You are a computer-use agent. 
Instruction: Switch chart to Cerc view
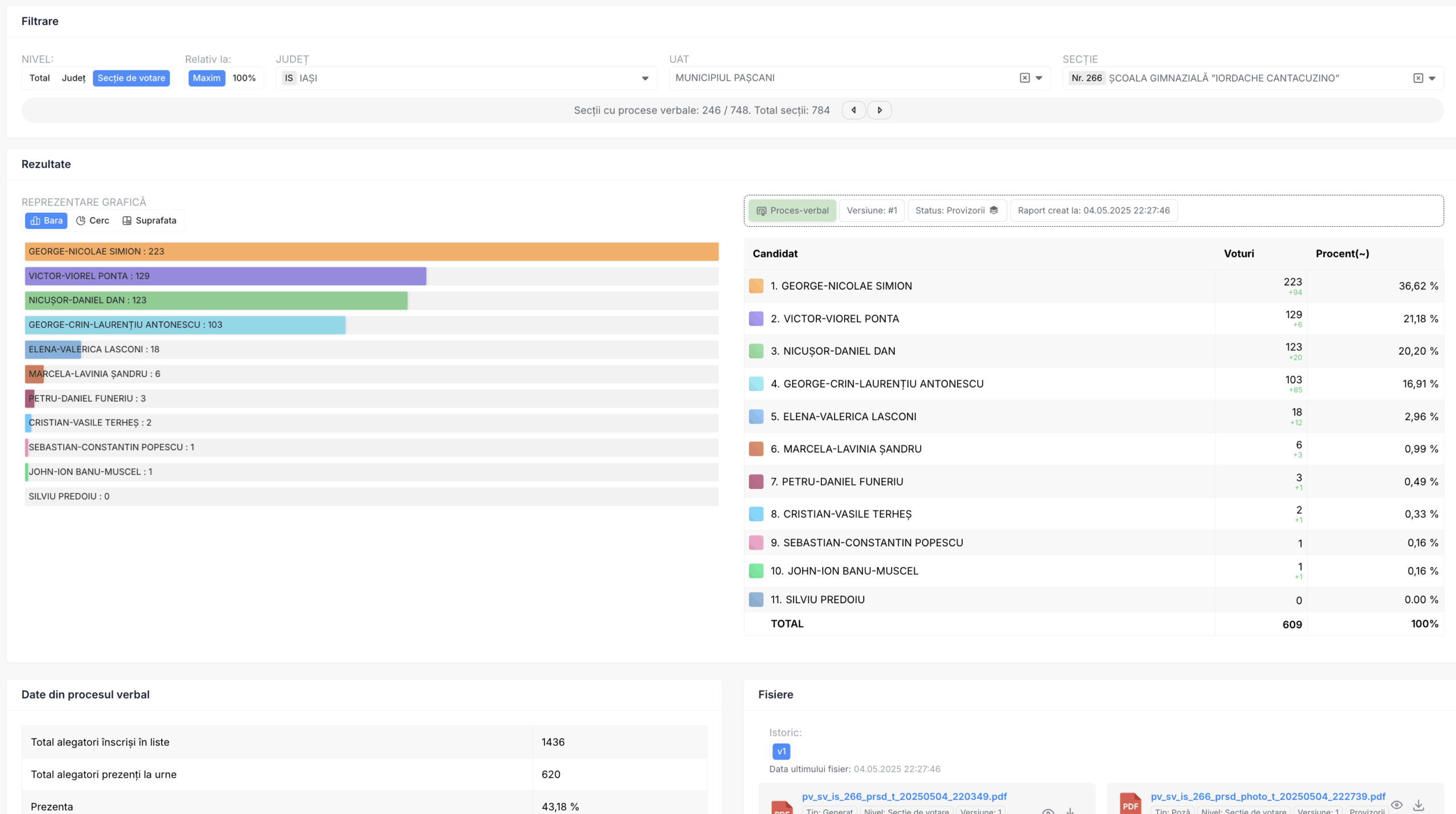click(x=93, y=221)
